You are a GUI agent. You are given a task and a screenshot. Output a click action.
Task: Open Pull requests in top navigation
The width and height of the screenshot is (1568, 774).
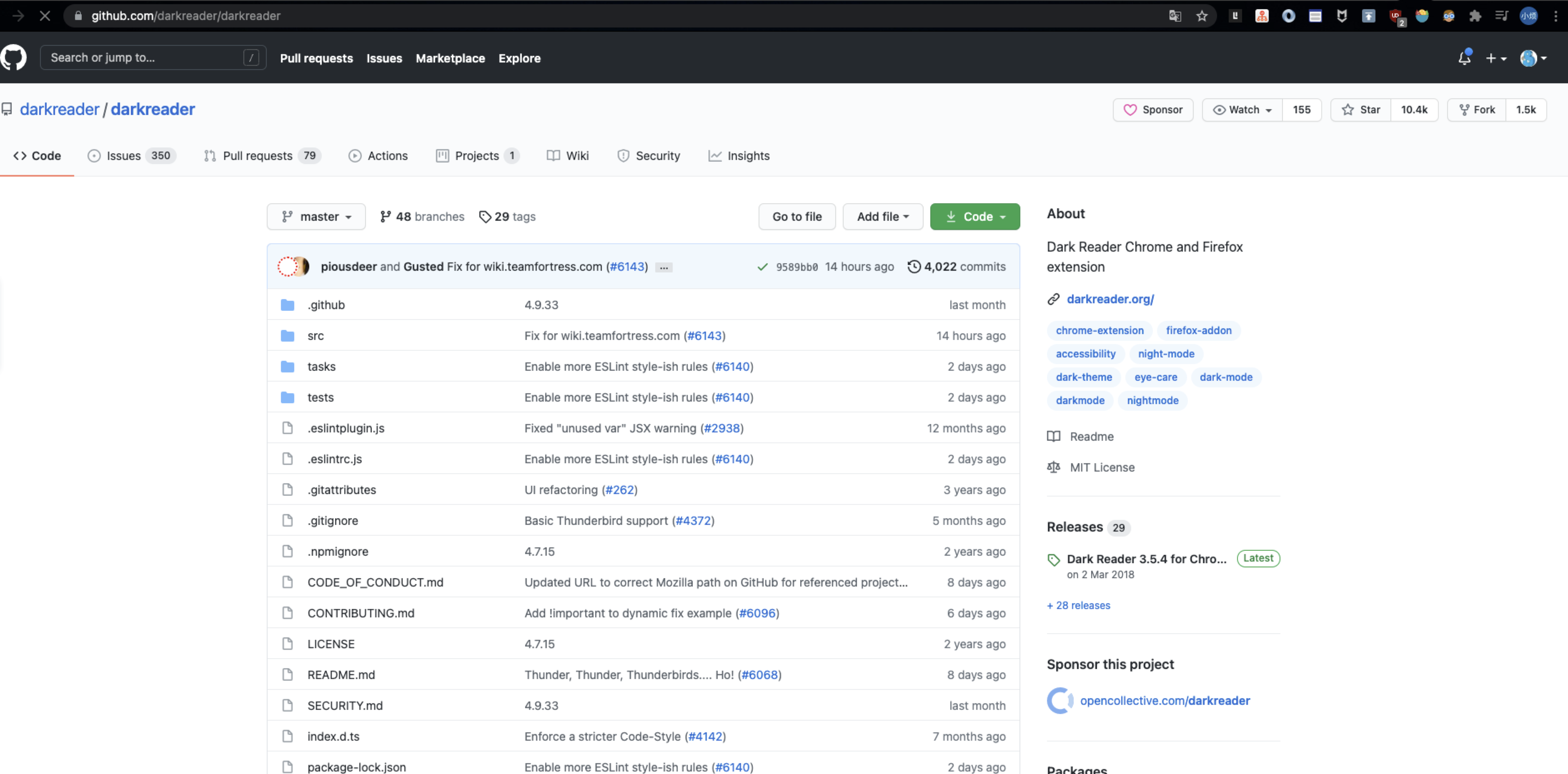[x=316, y=58]
